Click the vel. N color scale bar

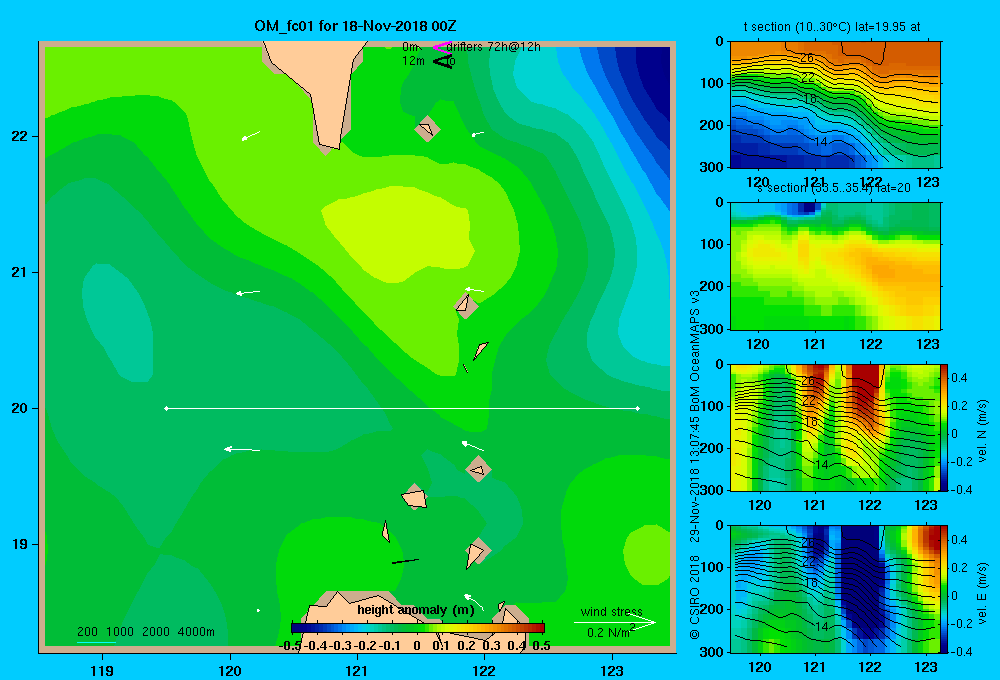[x=944, y=427]
